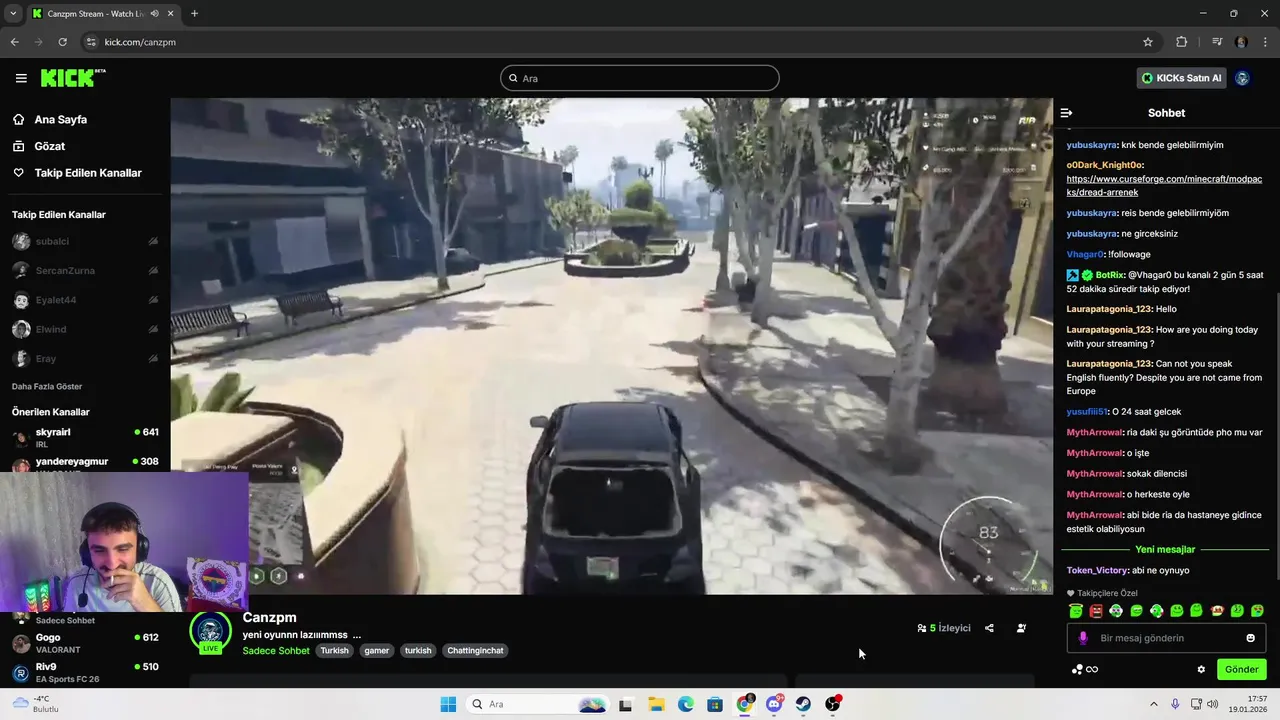Image resolution: width=1280 pixels, height=720 pixels.
Task: Click the user action icon beside share
Action: pos(1021,628)
